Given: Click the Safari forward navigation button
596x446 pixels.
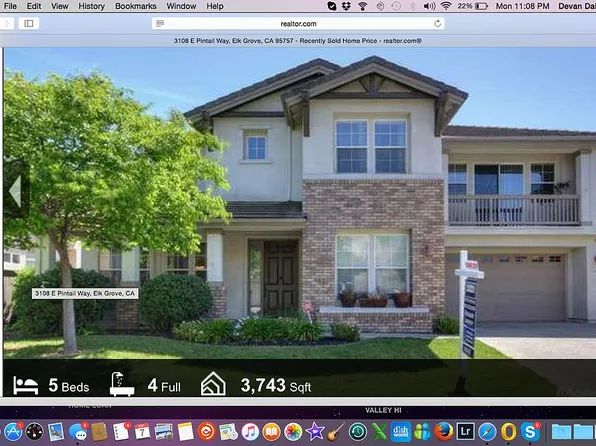Looking at the screenshot, I should (x=7, y=24).
